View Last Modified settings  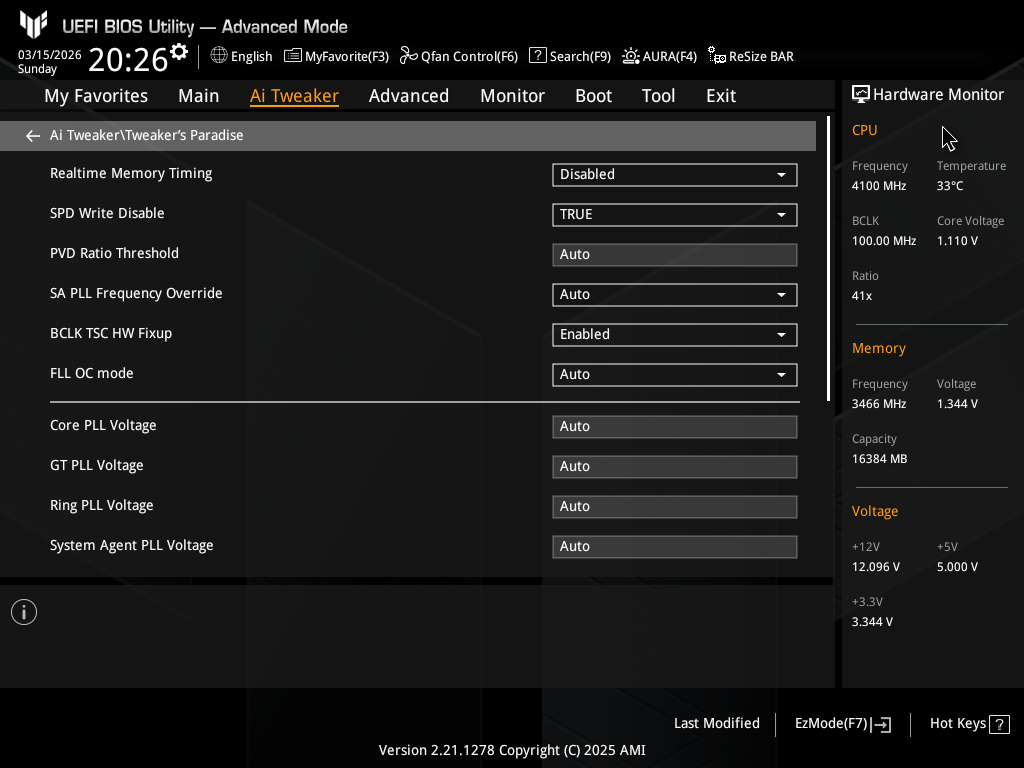point(716,723)
